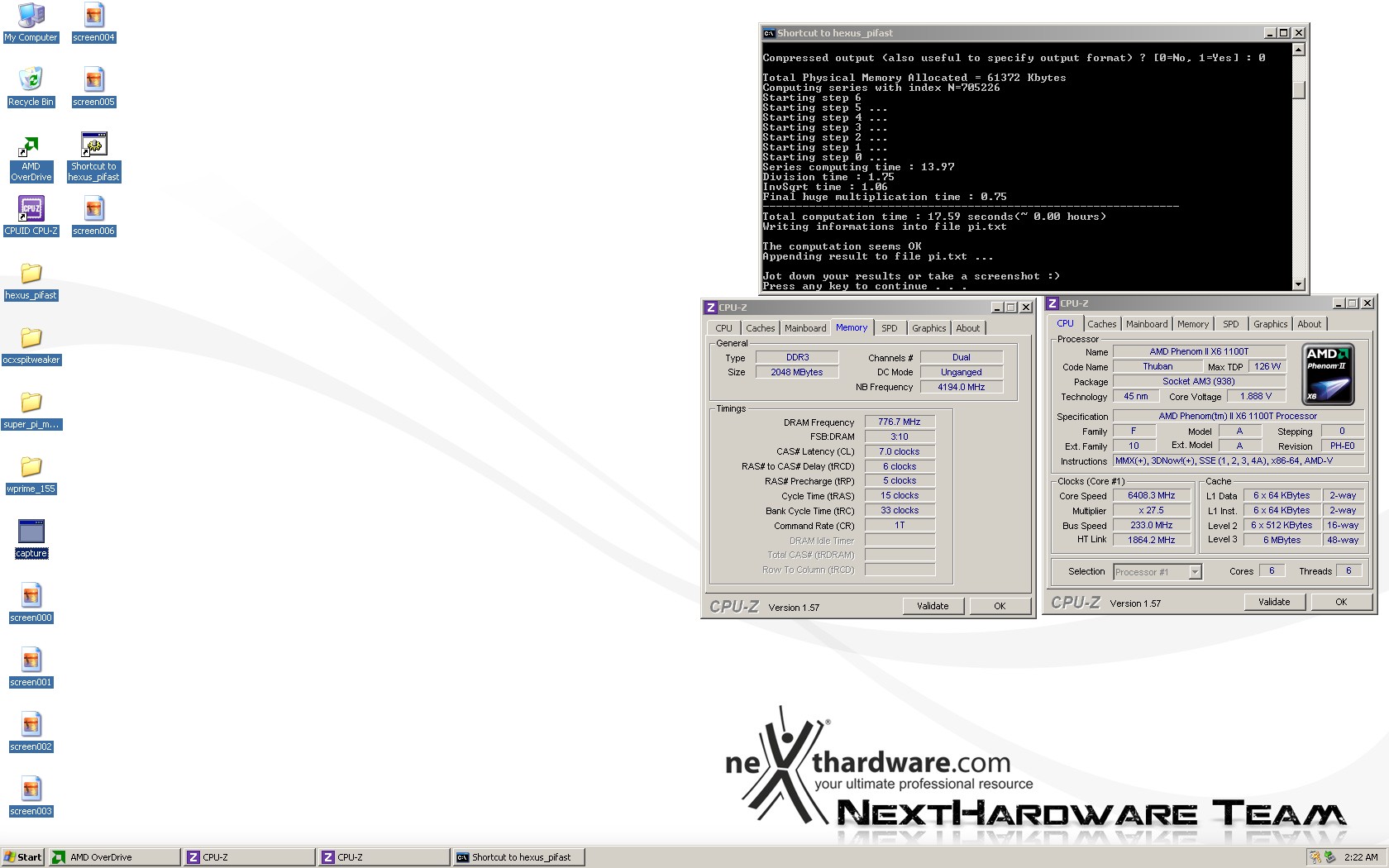
Task: Click the CAS# Latency 7.0 clocks value
Action: point(900,451)
